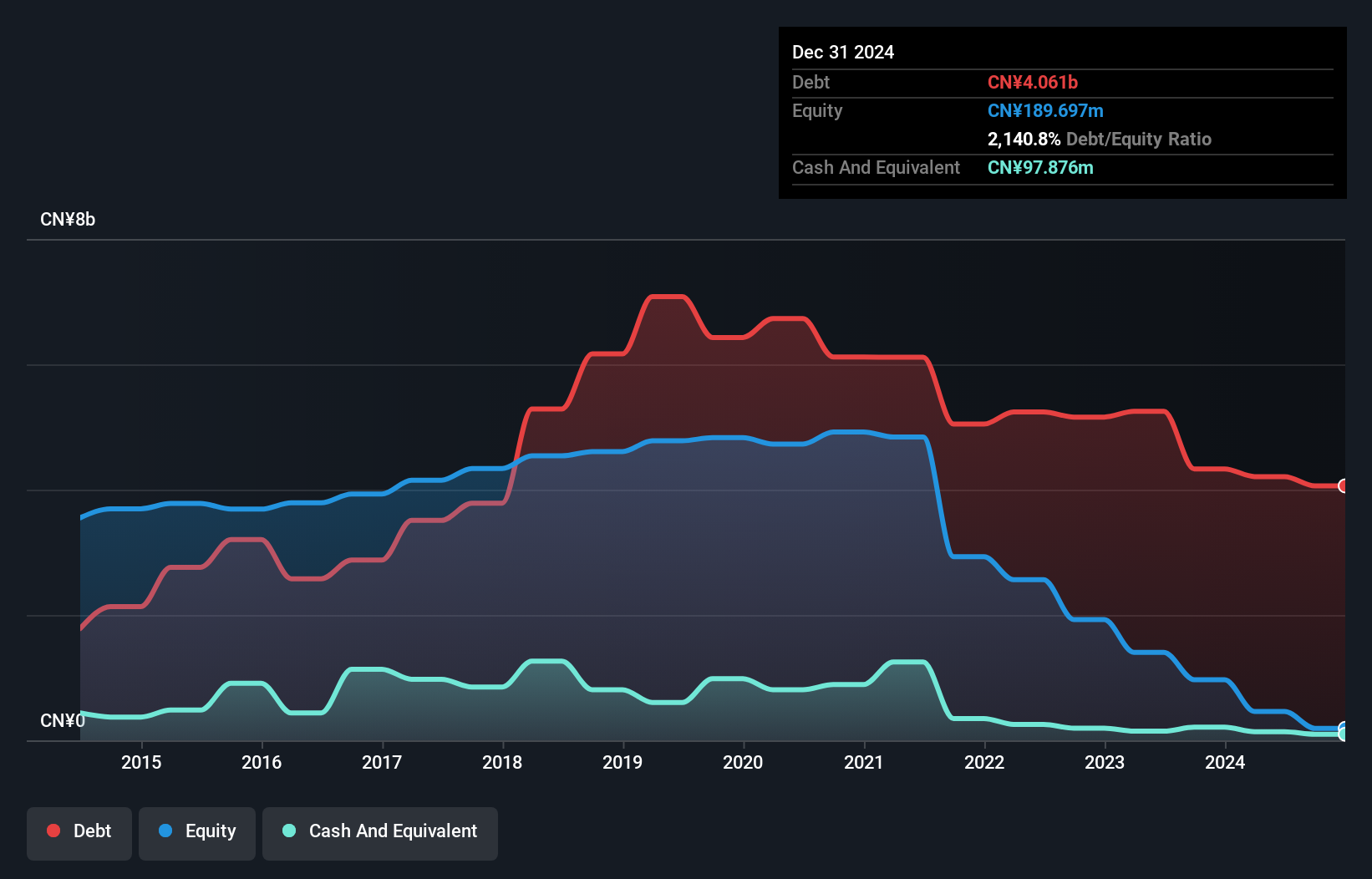Toggle the Equity legend button
Viewport: 1372px width, 879px height.
[197, 833]
